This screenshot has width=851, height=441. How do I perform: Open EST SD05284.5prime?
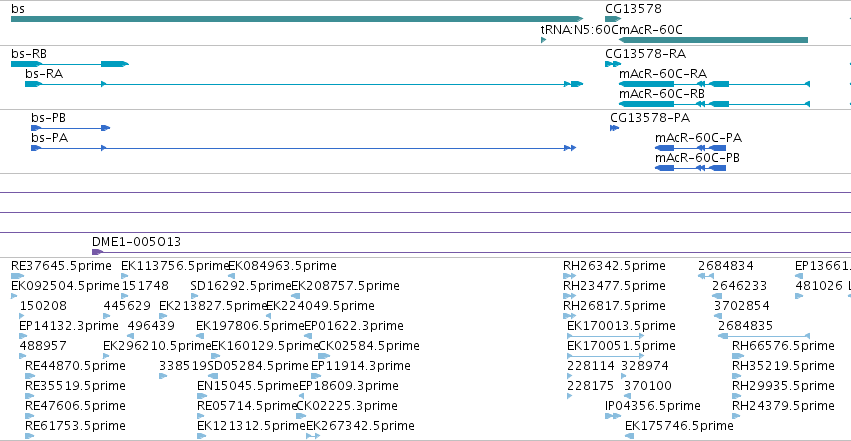258,366
